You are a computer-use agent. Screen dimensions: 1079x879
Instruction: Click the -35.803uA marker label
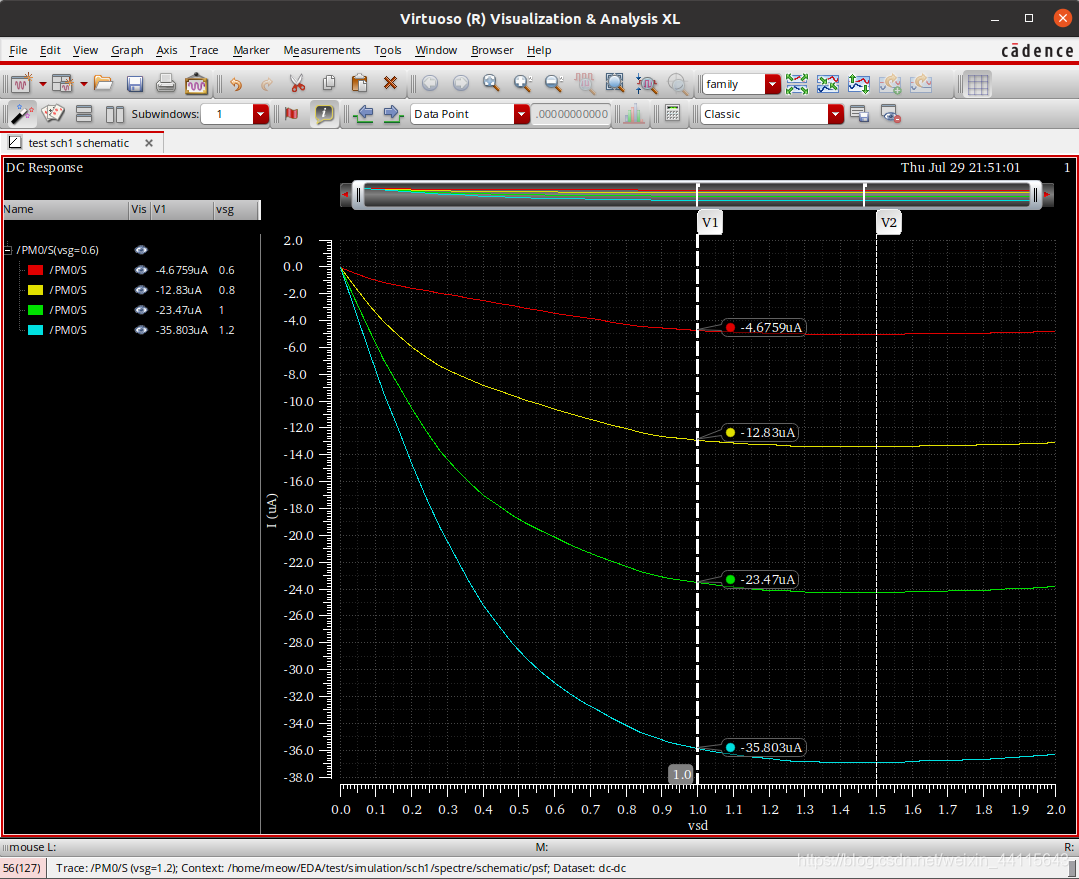coord(764,748)
